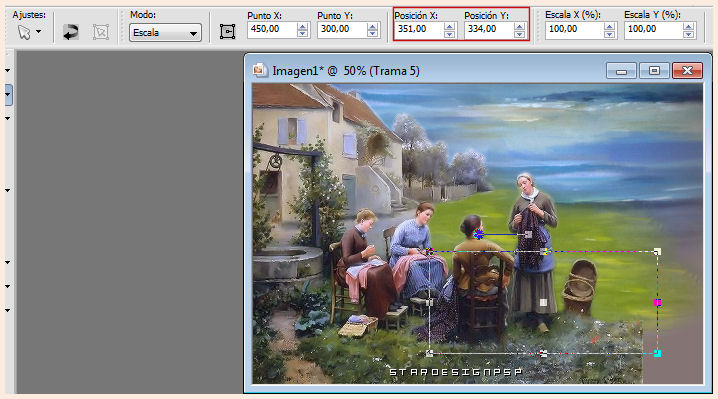Increase Posición X with the up arrow
The image size is (718, 399).
click(x=450, y=27)
